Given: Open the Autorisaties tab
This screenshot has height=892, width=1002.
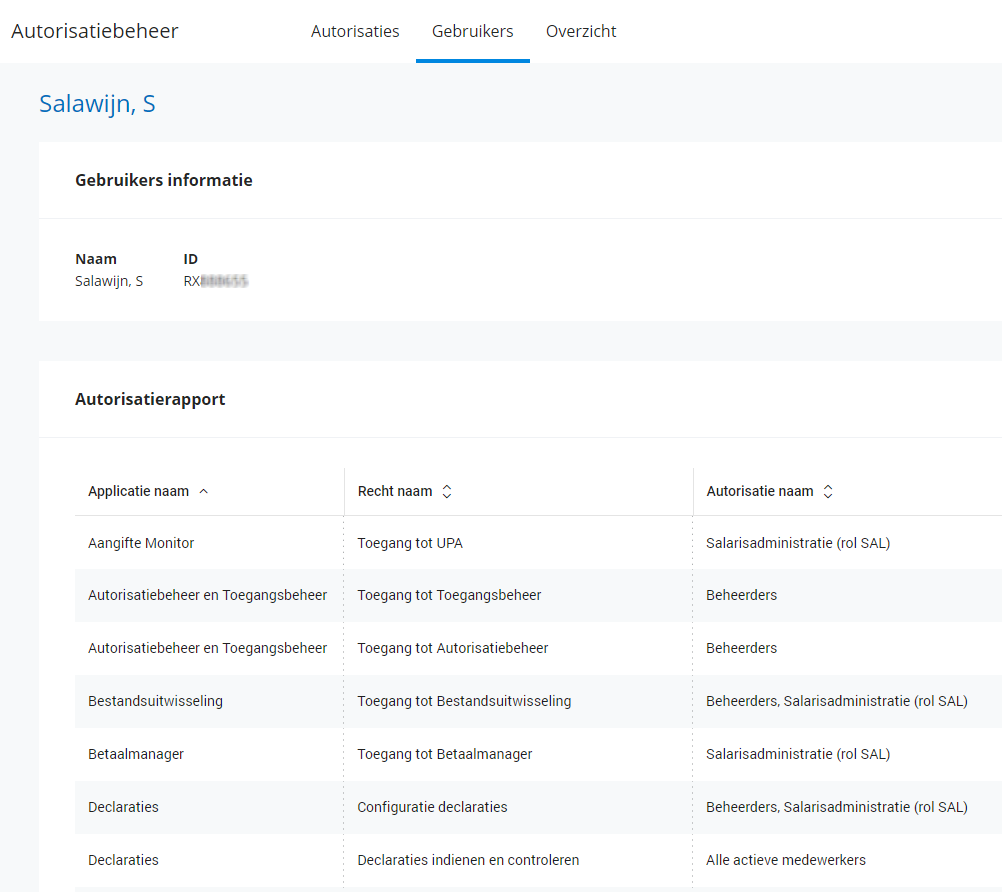Looking at the screenshot, I should (x=355, y=31).
